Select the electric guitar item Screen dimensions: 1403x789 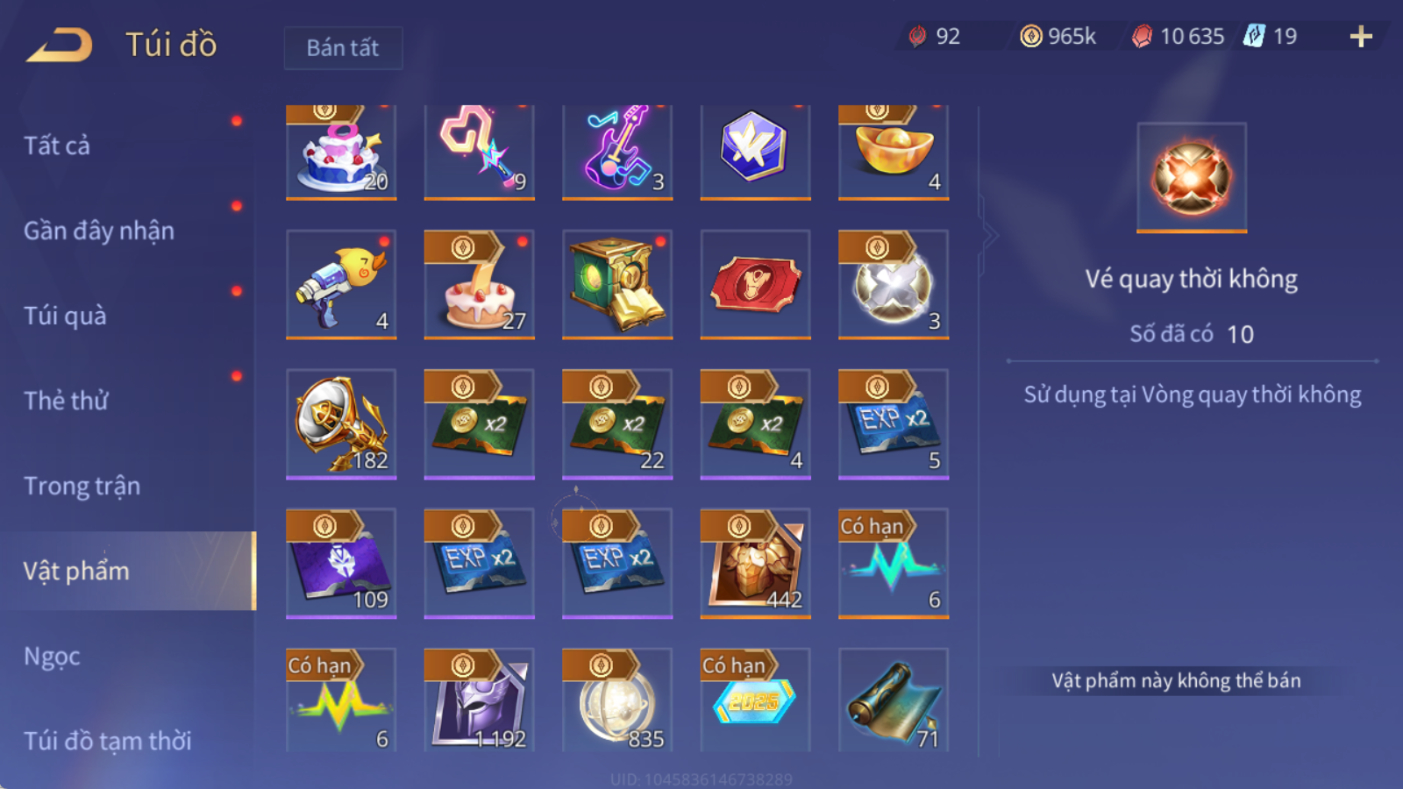click(x=617, y=152)
